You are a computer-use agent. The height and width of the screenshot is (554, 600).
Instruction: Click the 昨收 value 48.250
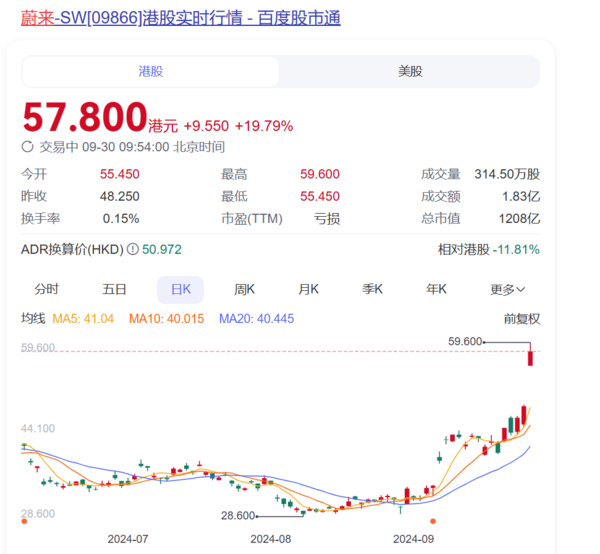click(120, 197)
